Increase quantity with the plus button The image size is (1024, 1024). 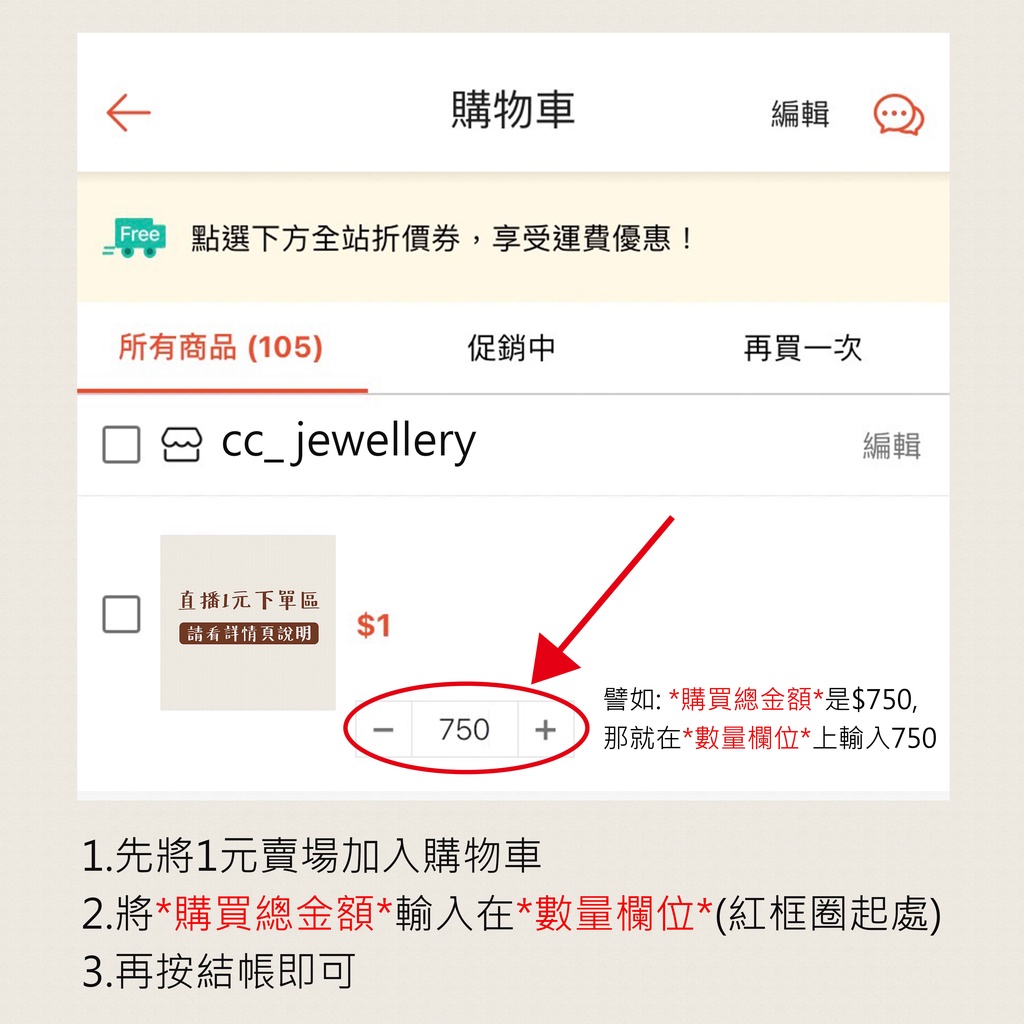545,729
